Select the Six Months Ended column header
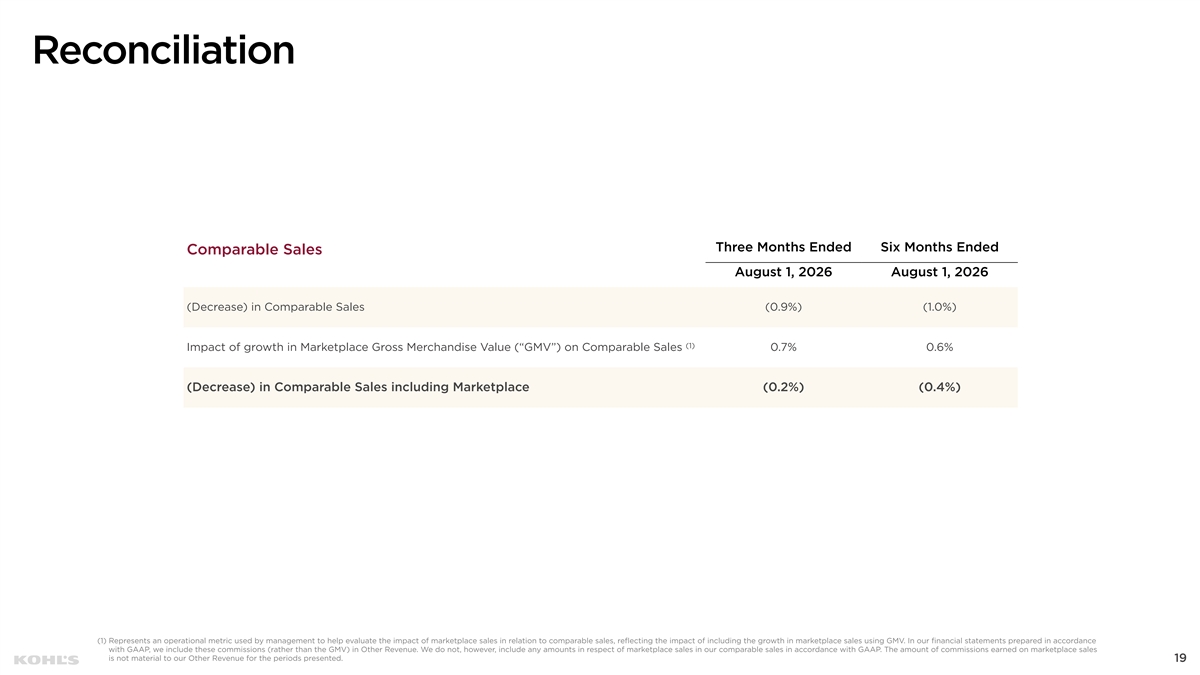The width and height of the screenshot is (1200, 675). (939, 247)
